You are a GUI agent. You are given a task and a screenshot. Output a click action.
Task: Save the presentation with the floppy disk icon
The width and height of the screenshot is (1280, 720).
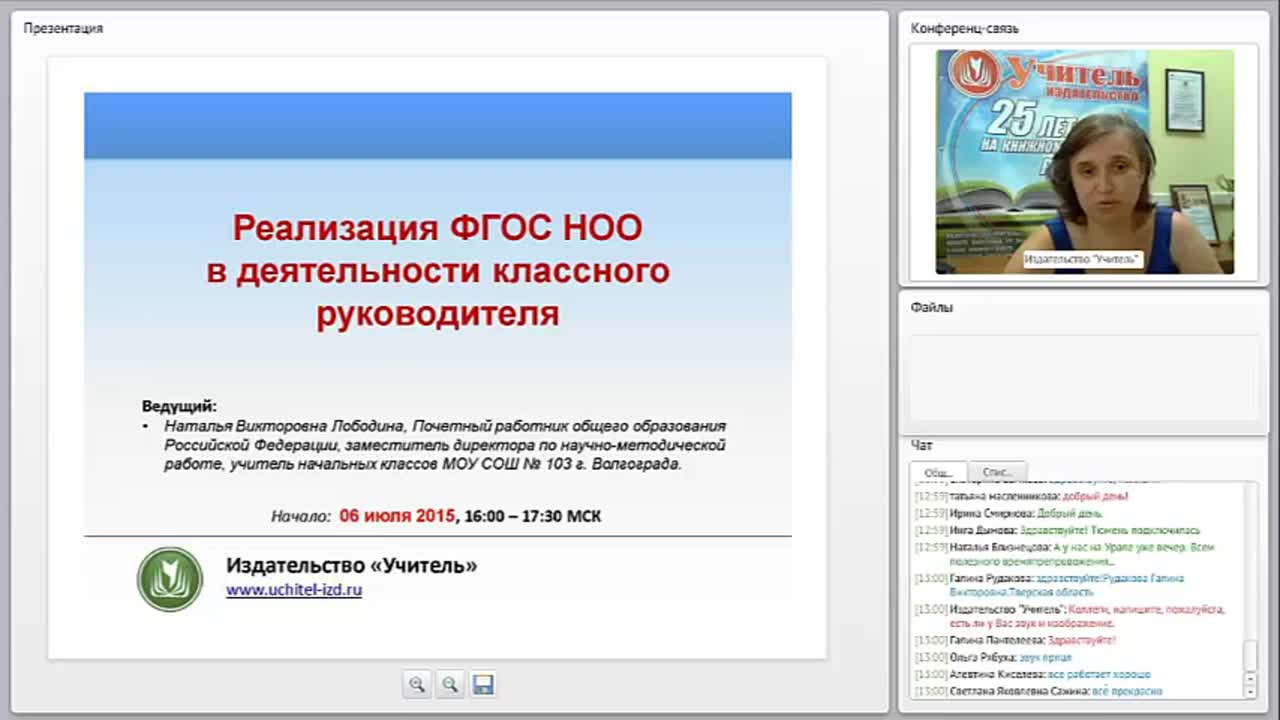[x=483, y=684]
